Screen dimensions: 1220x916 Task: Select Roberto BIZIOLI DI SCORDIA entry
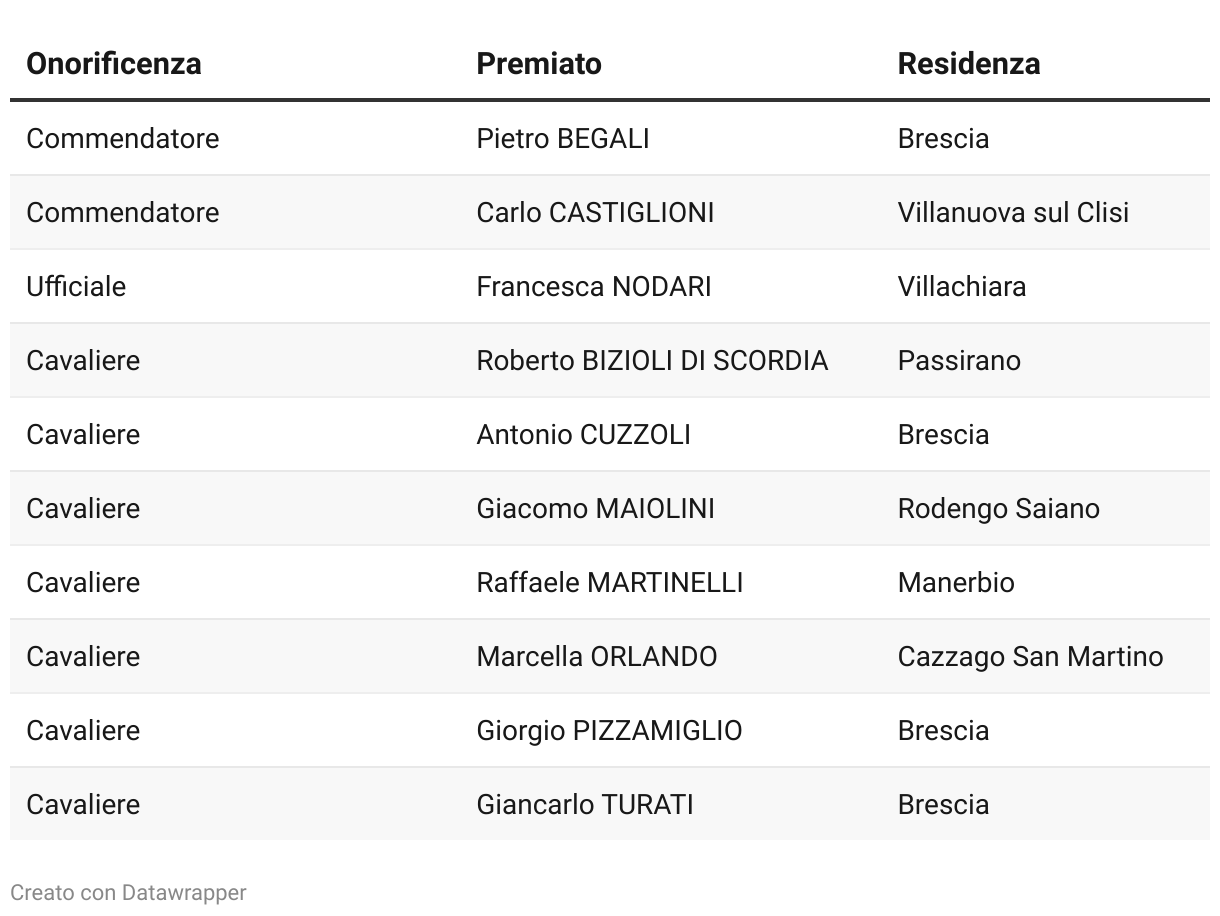point(652,360)
